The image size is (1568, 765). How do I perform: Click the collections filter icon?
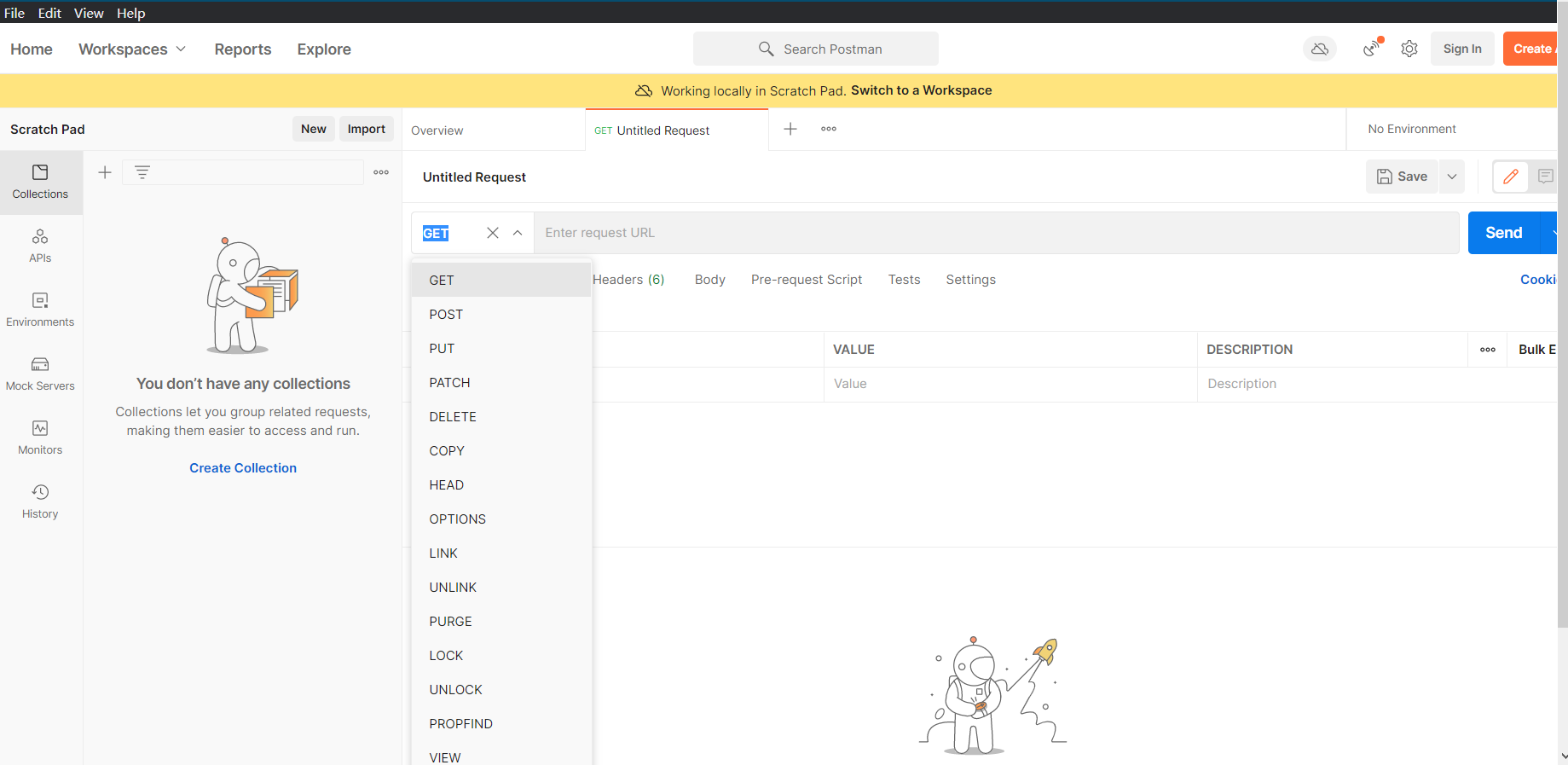(x=142, y=172)
